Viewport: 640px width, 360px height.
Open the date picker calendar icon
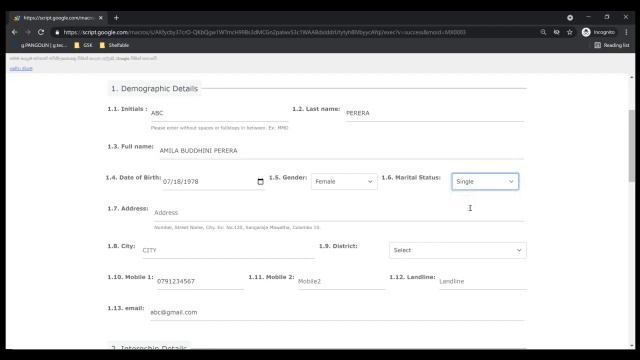pos(260,182)
